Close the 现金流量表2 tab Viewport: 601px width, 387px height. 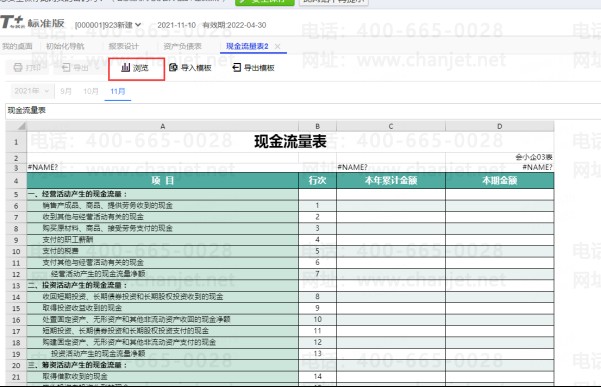pyautogui.click(x=278, y=46)
